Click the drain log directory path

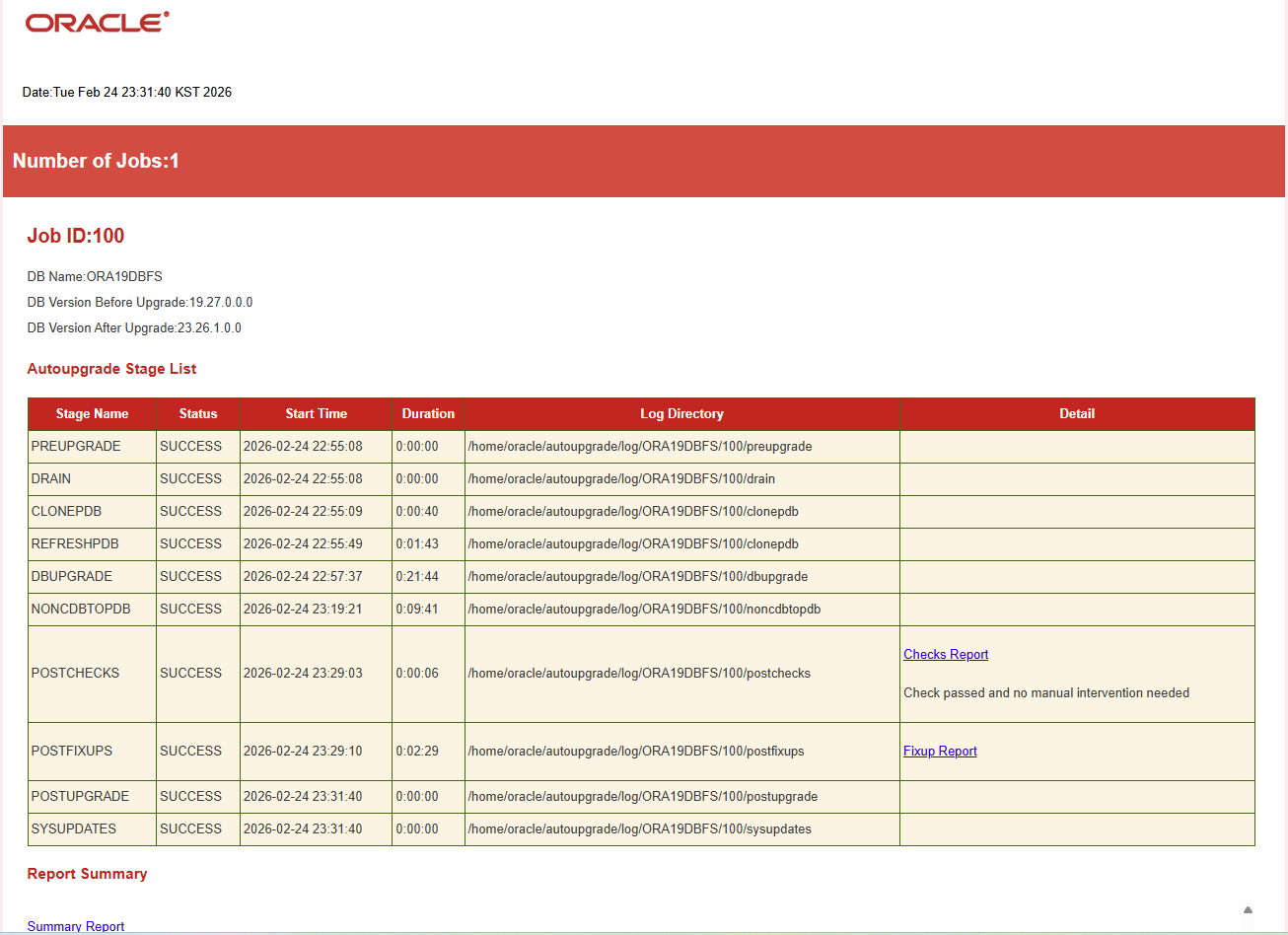coord(621,479)
